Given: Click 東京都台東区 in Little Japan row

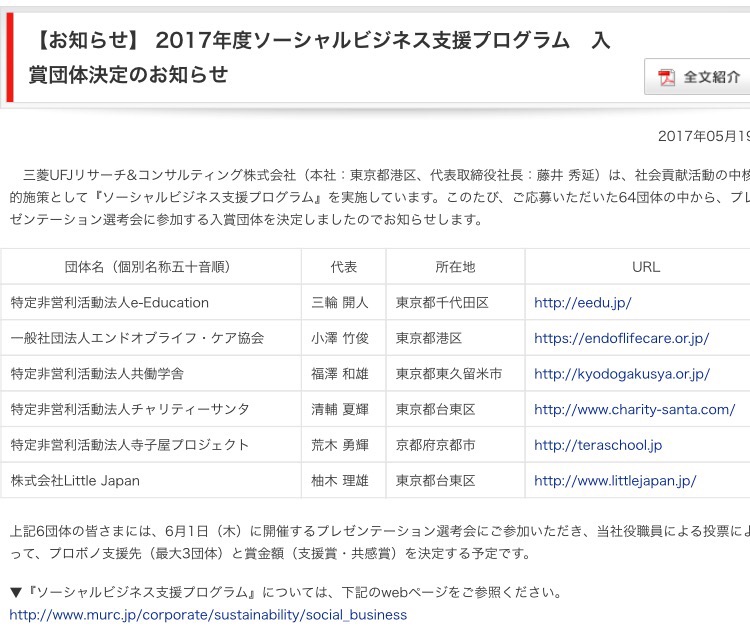Looking at the screenshot, I should pos(435,481).
